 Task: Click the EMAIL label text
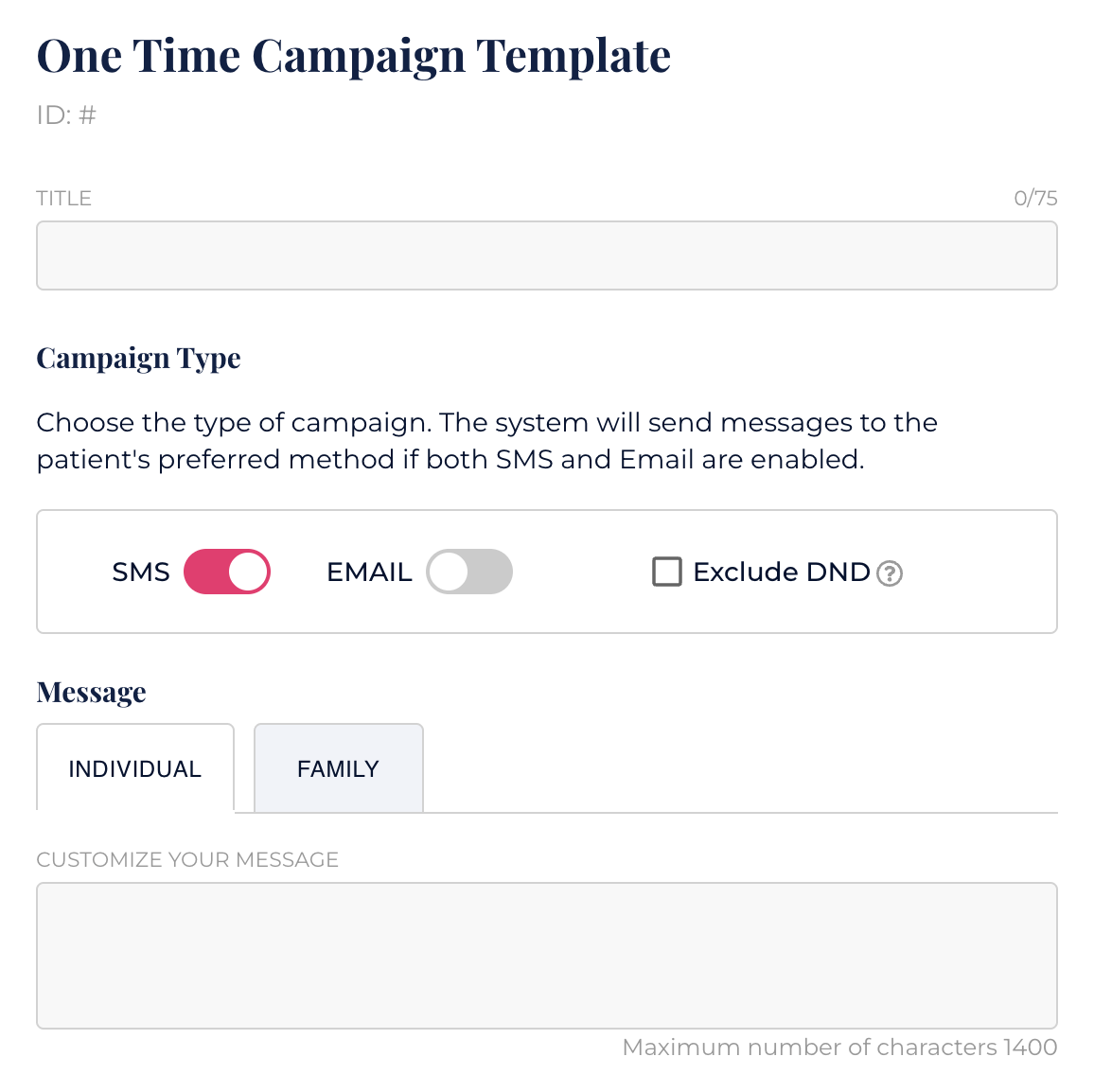pyautogui.click(x=369, y=572)
